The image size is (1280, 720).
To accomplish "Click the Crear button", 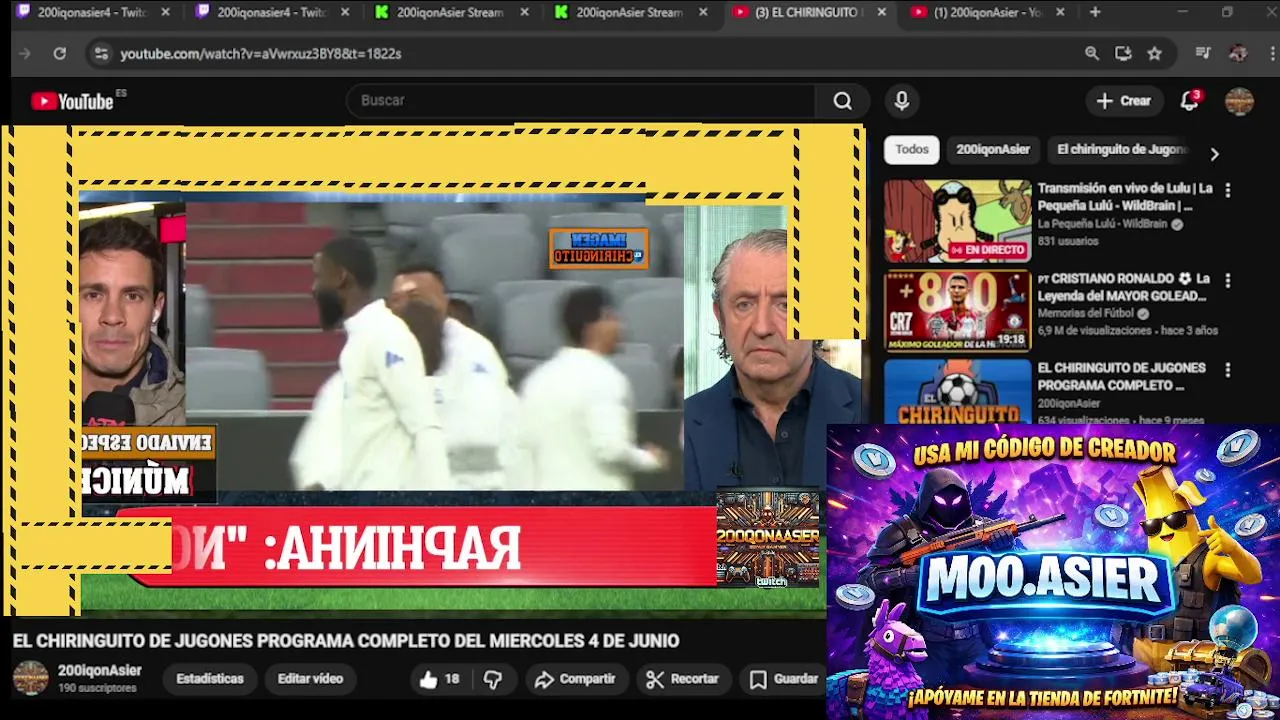I will pyautogui.click(x=1124, y=101).
